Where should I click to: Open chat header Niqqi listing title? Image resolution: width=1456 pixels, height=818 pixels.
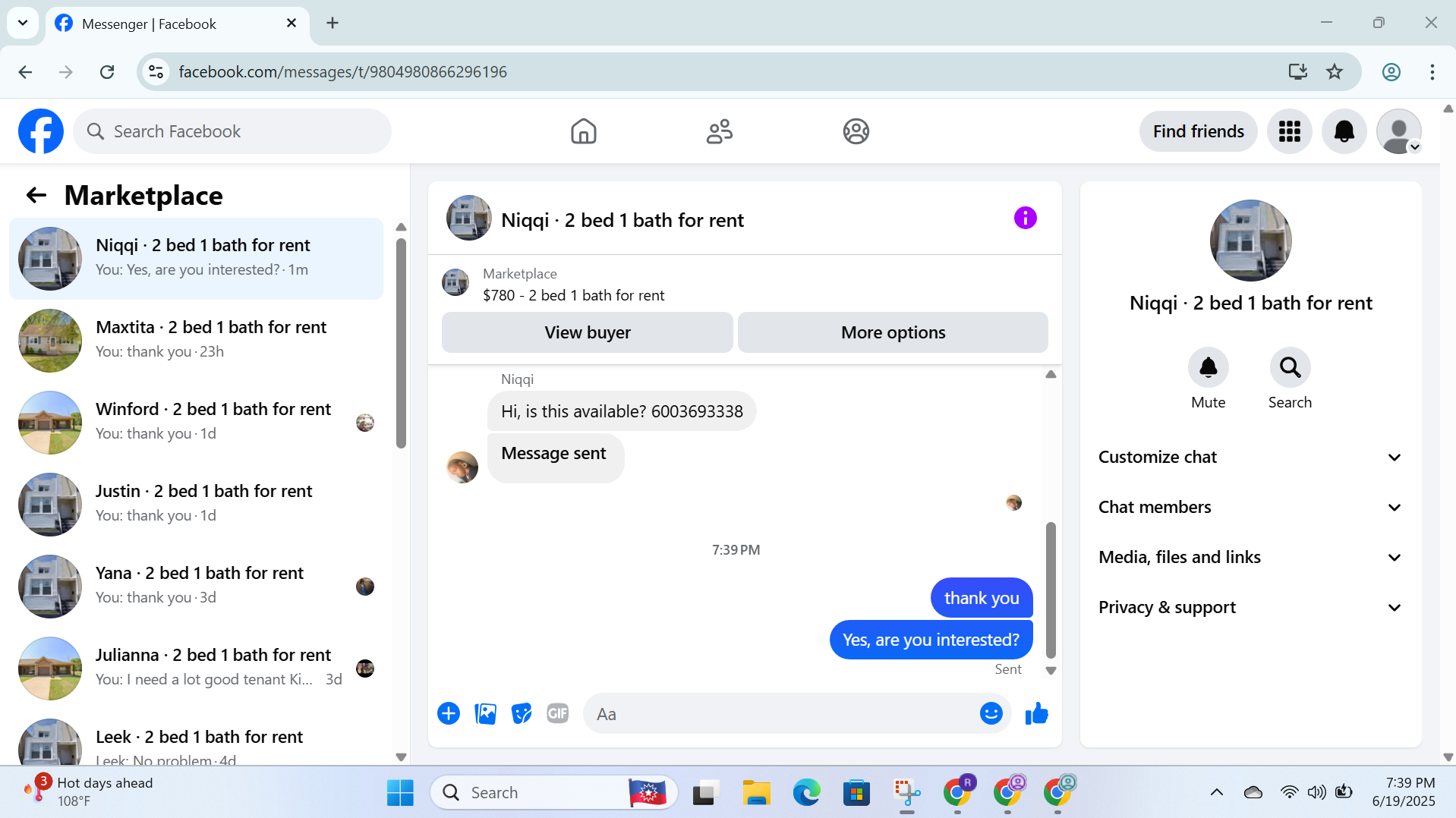pos(622,220)
